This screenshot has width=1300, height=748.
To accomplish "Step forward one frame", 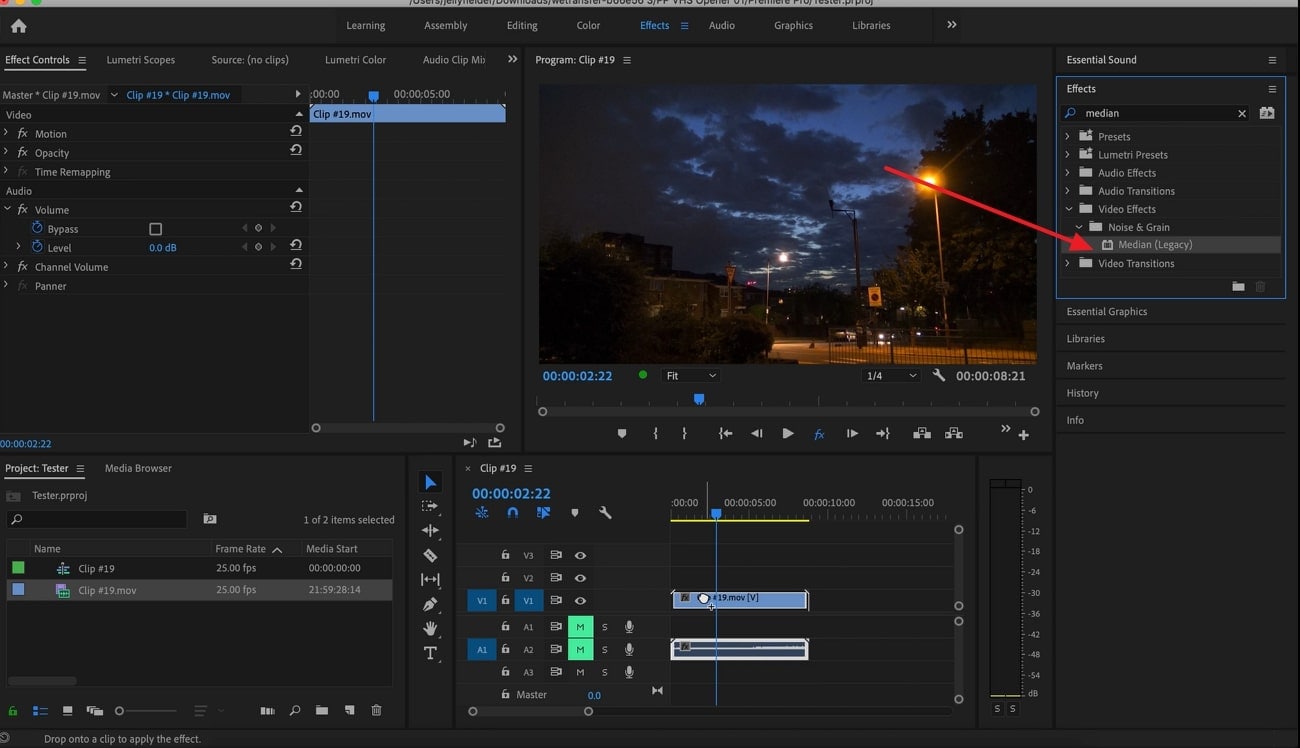I will pos(852,434).
